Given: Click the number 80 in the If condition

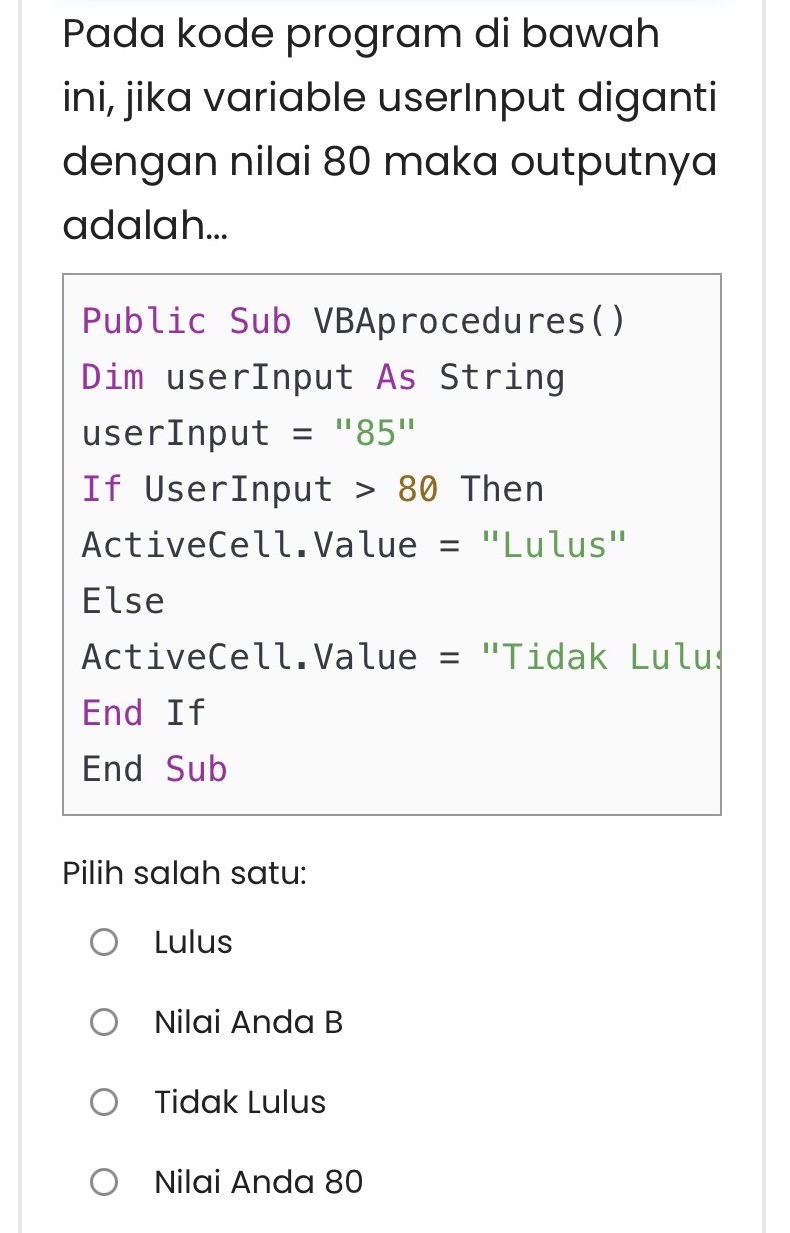Looking at the screenshot, I should click(x=418, y=489).
